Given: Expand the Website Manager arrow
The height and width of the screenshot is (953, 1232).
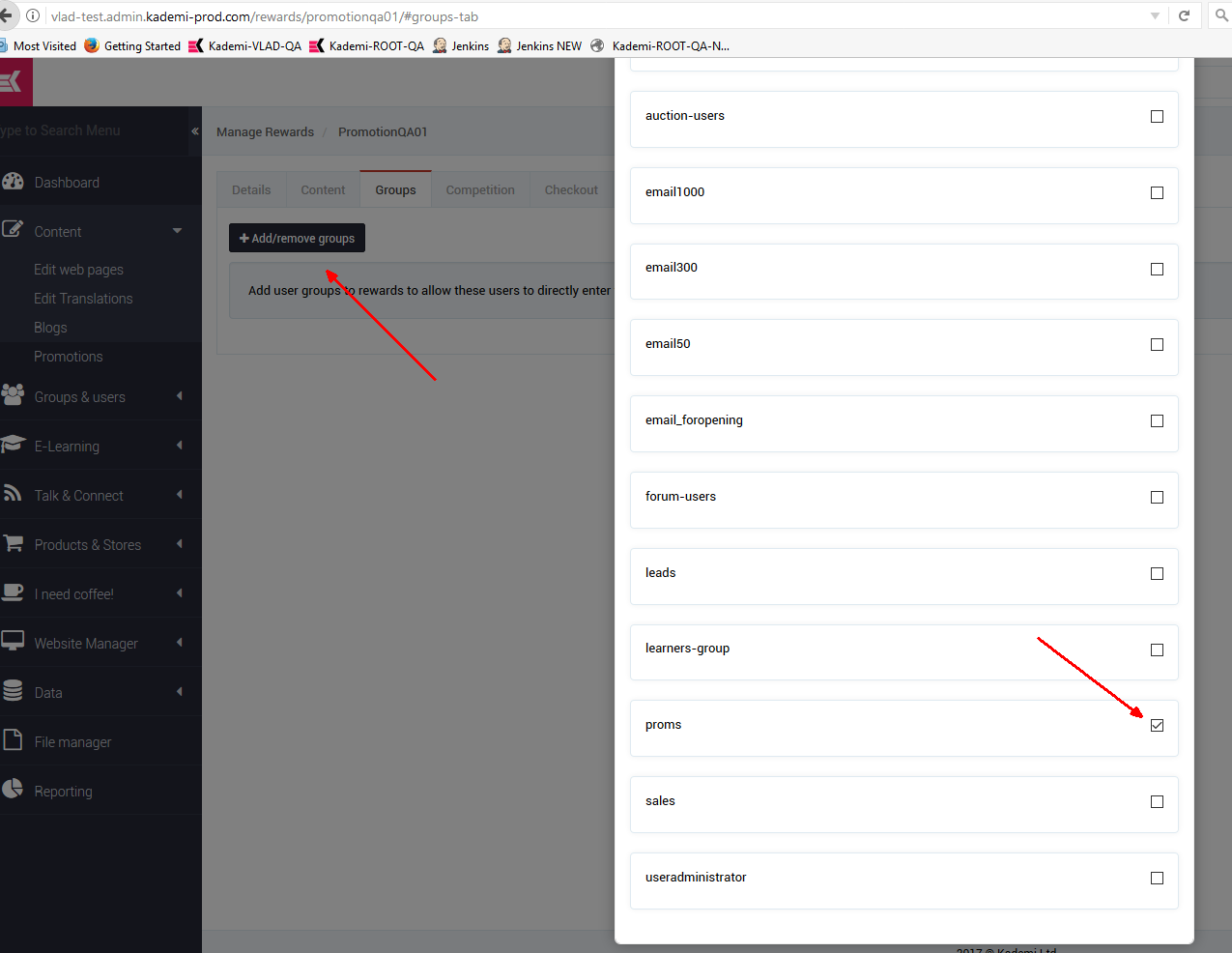Looking at the screenshot, I should click(180, 642).
